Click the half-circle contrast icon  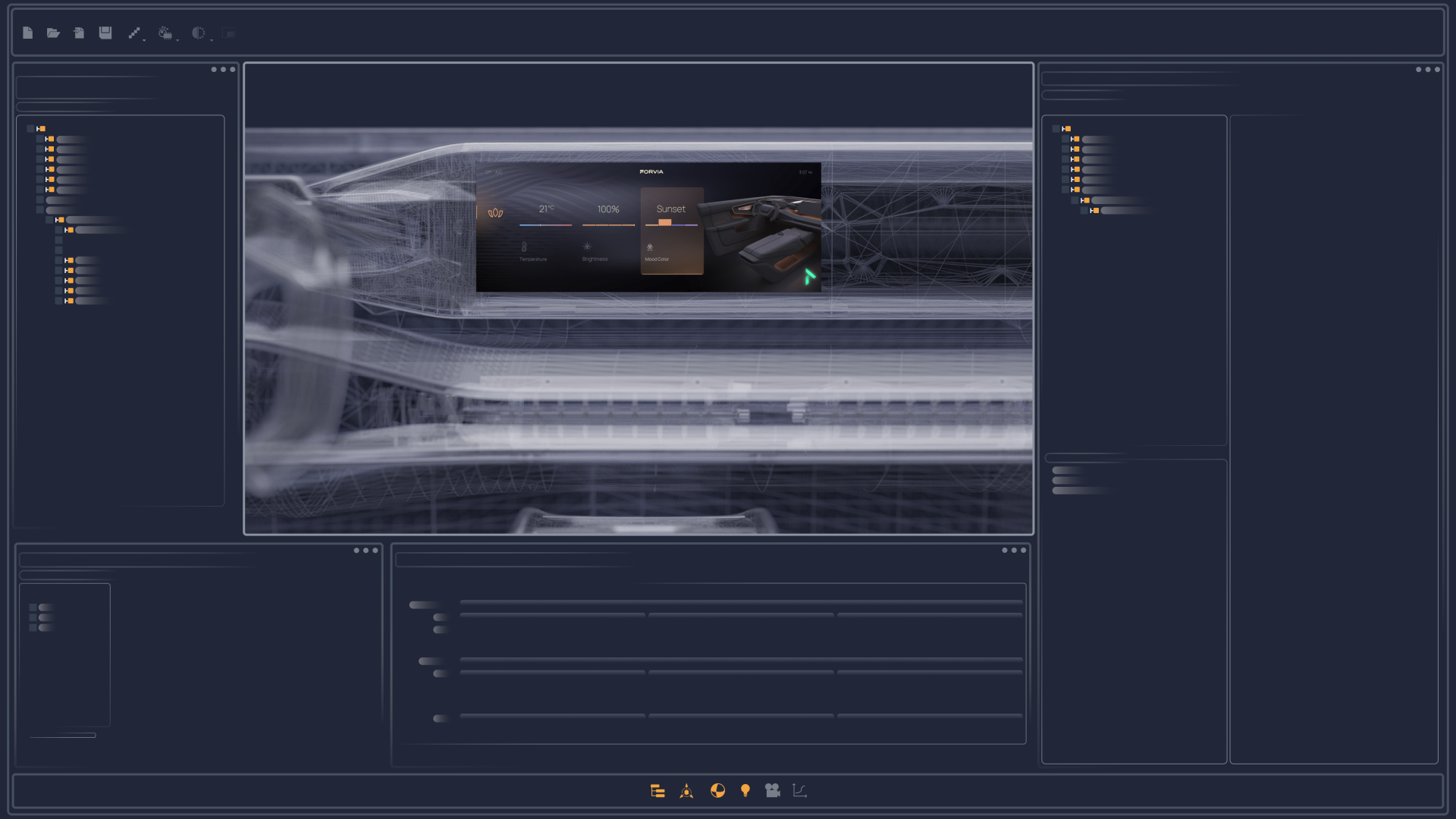198,33
